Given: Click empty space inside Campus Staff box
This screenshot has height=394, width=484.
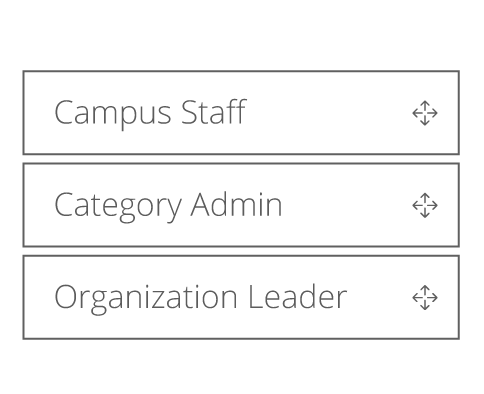Looking at the screenshot, I should pos(327,113).
